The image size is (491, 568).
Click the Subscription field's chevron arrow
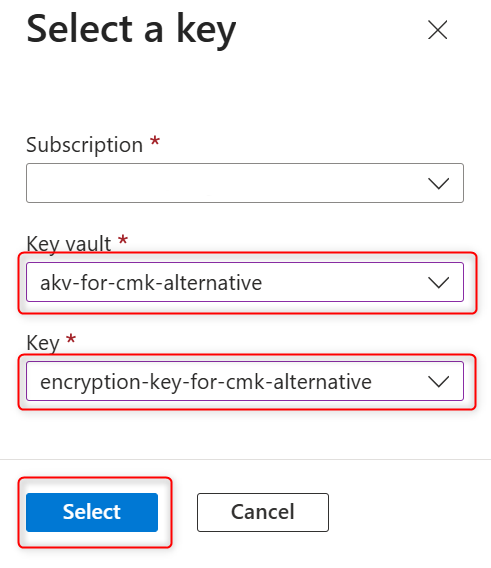click(438, 183)
